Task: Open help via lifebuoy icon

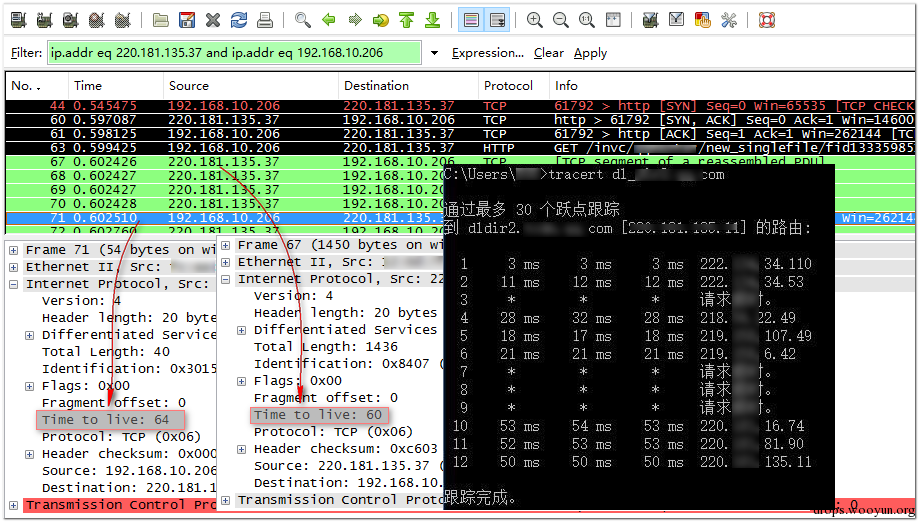Action: click(767, 20)
